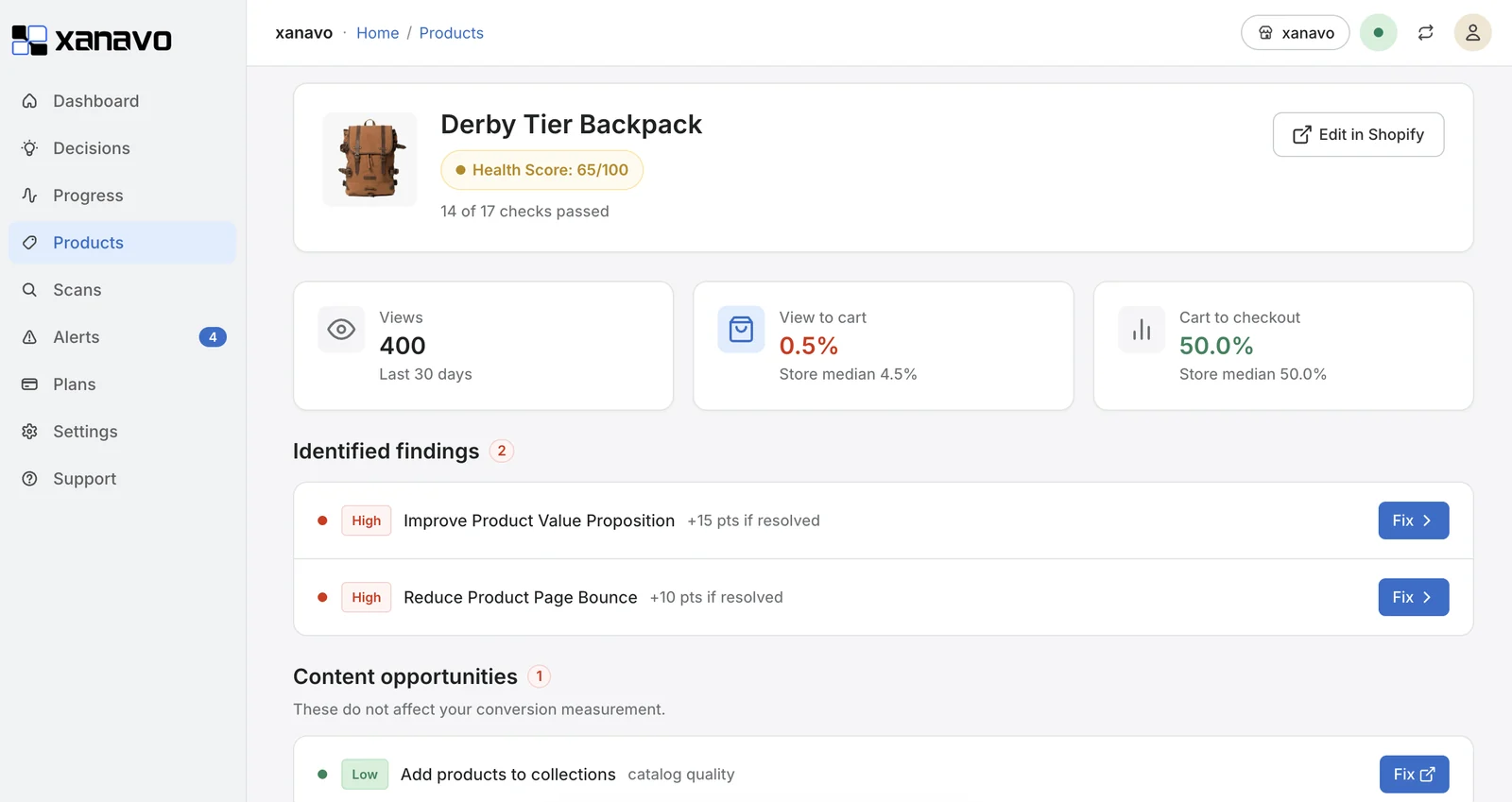Fix Add products to collections opportunity
Screen dimensions: 1512x802
(1414, 775)
